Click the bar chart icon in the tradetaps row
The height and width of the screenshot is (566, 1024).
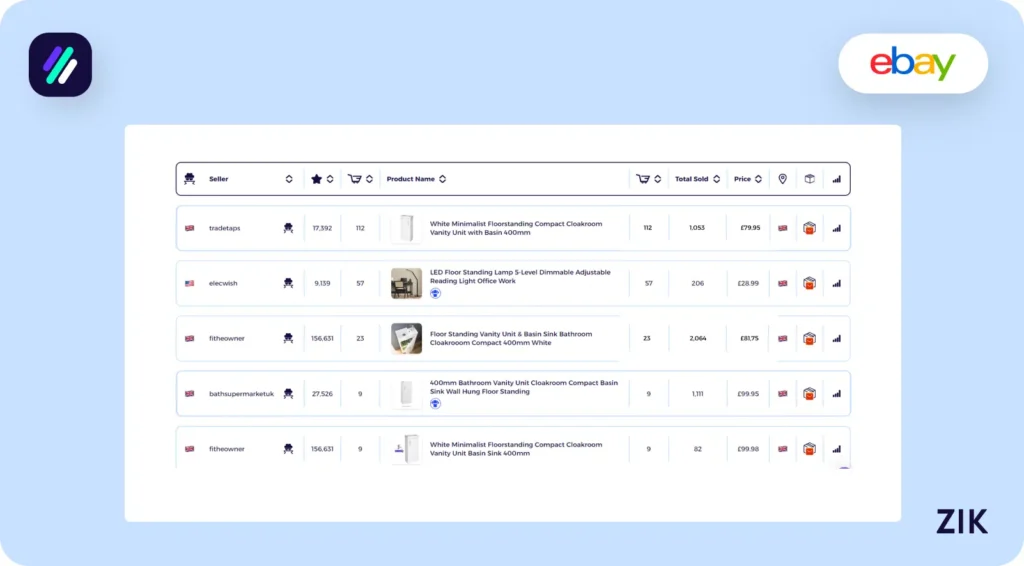point(836,228)
